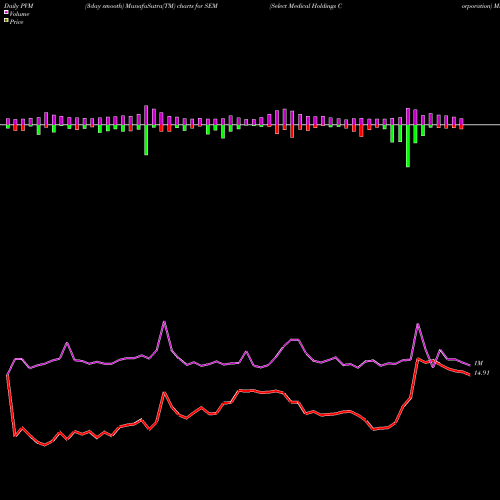Click the 14.91 price end label

tap(482, 373)
